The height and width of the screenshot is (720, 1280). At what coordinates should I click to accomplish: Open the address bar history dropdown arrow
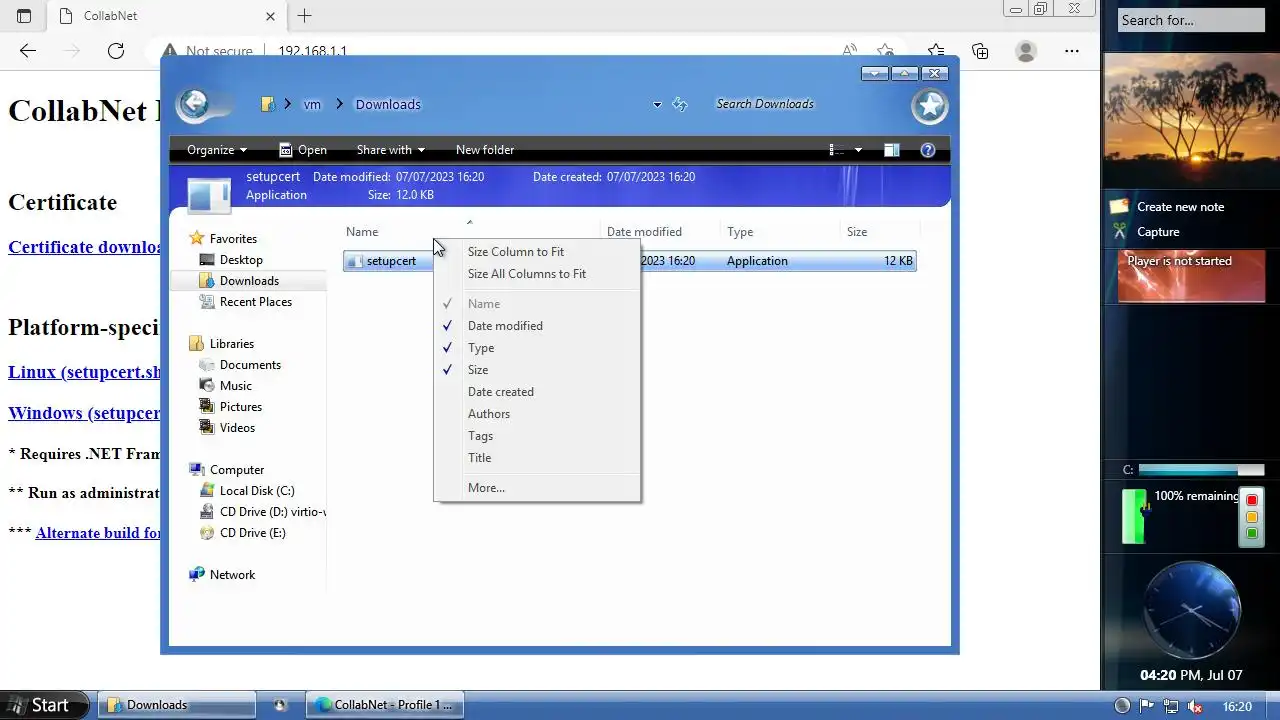[x=657, y=104]
